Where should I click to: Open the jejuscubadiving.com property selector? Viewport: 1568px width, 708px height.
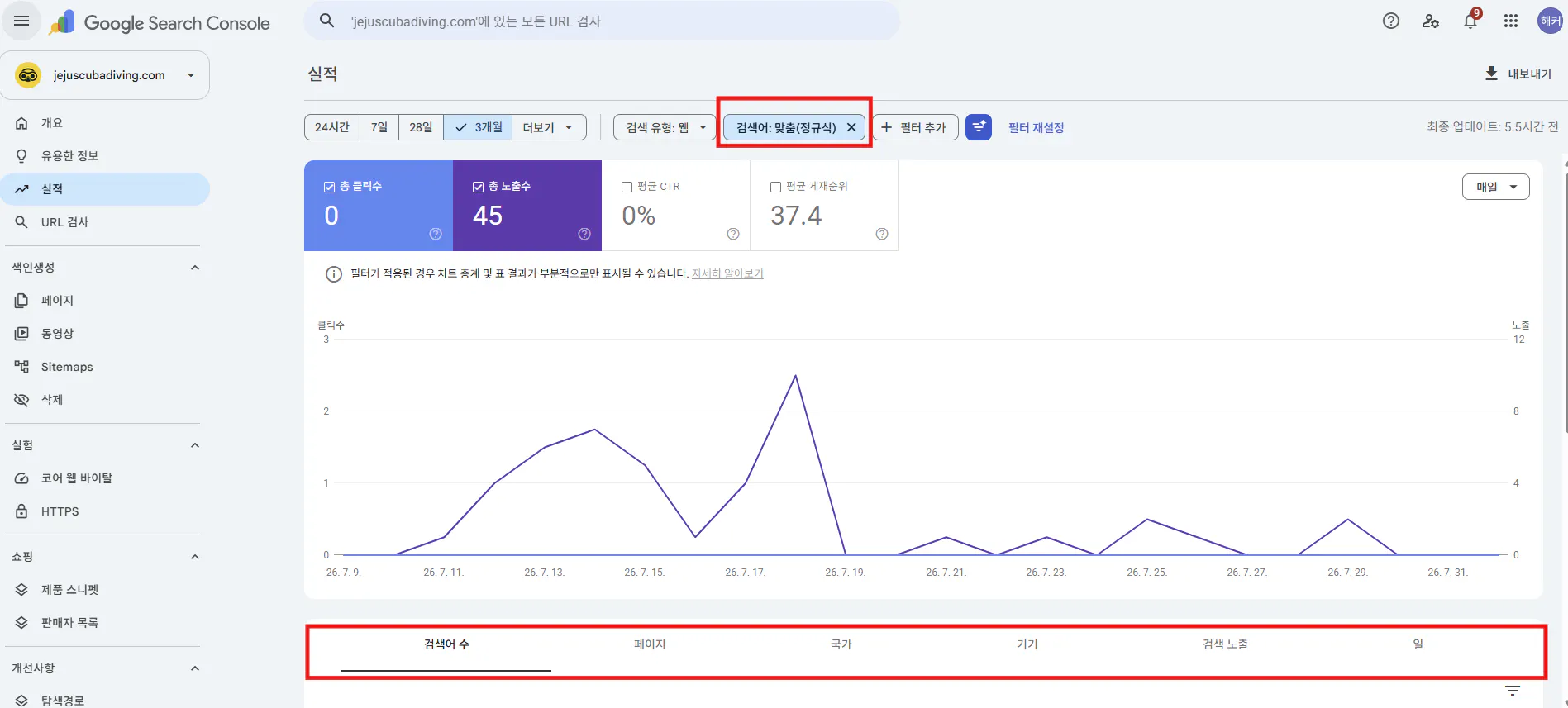coord(105,75)
